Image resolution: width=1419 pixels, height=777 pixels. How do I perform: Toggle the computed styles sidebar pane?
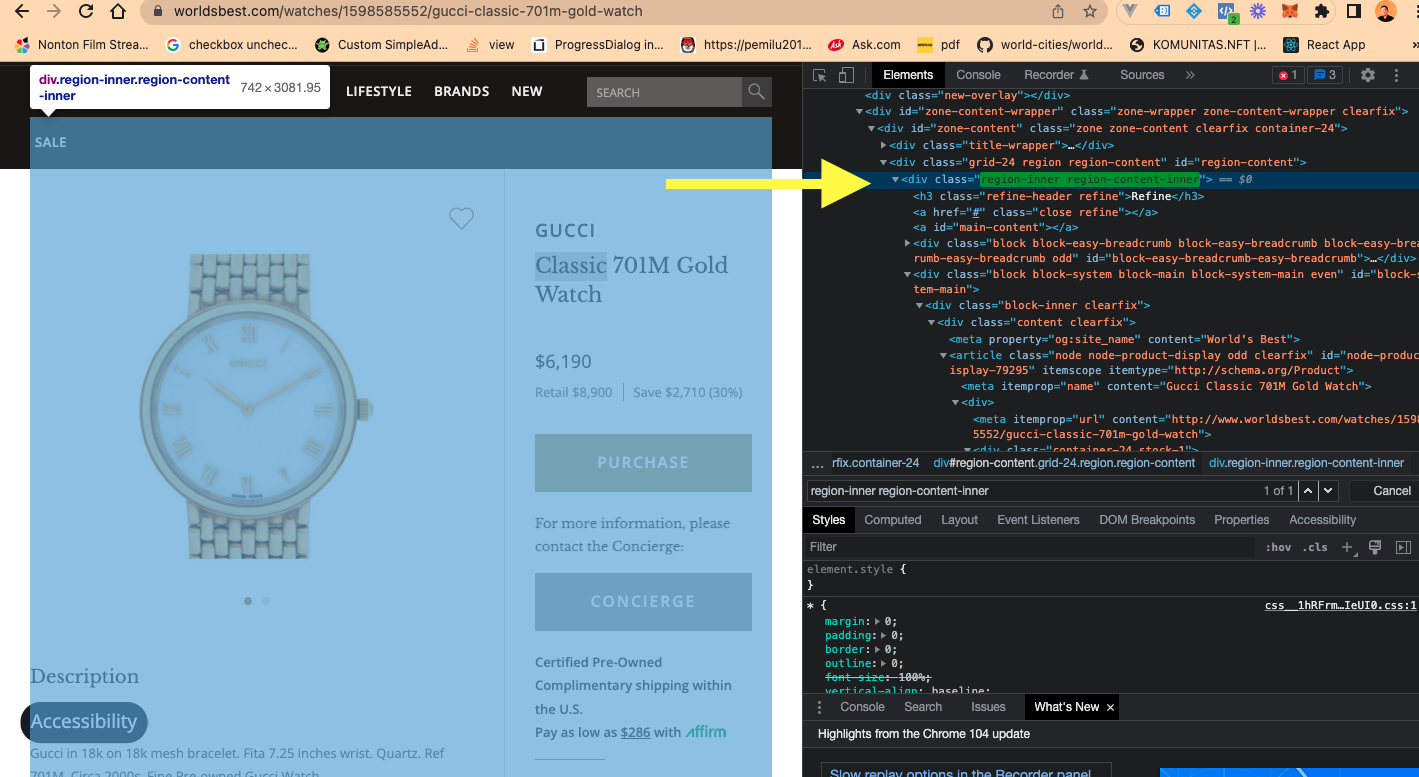pyautogui.click(x=1403, y=547)
